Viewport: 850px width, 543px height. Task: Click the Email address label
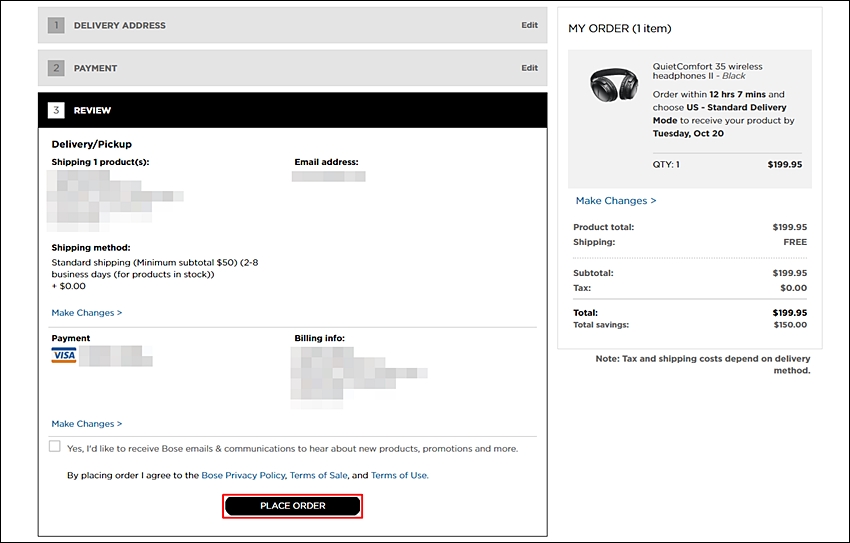[x=326, y=162]
